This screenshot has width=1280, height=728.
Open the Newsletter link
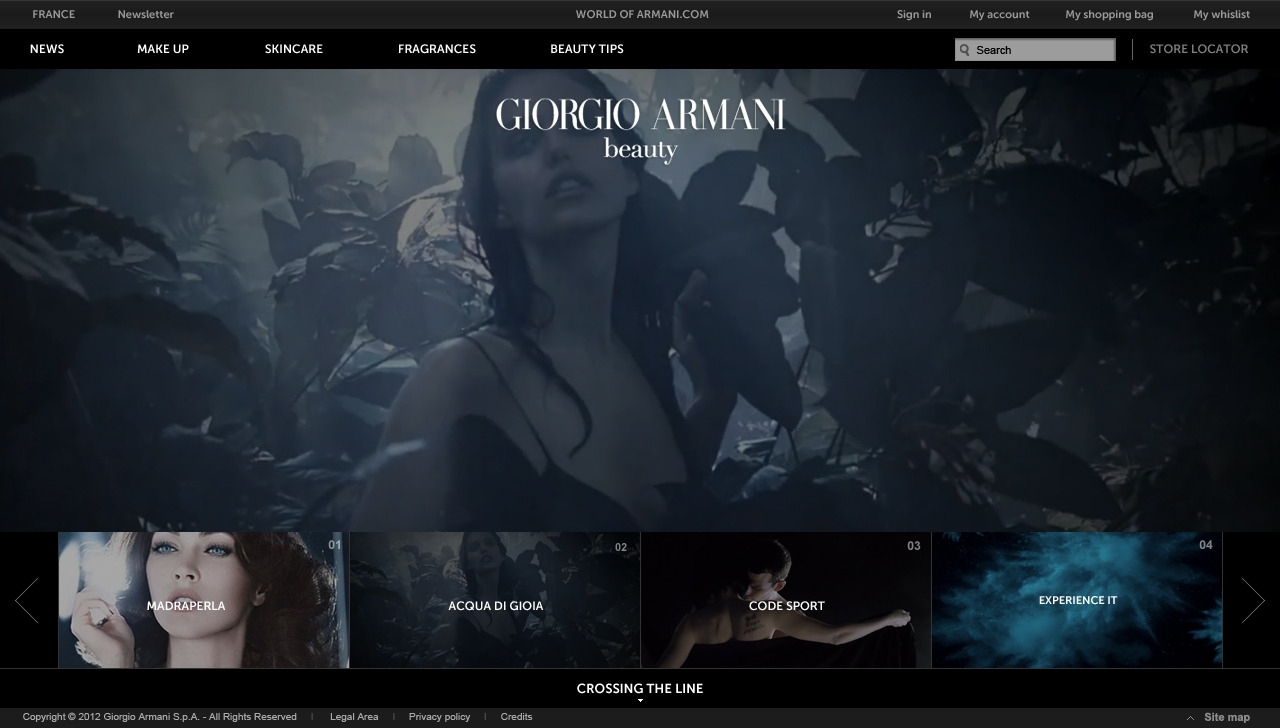146,14
